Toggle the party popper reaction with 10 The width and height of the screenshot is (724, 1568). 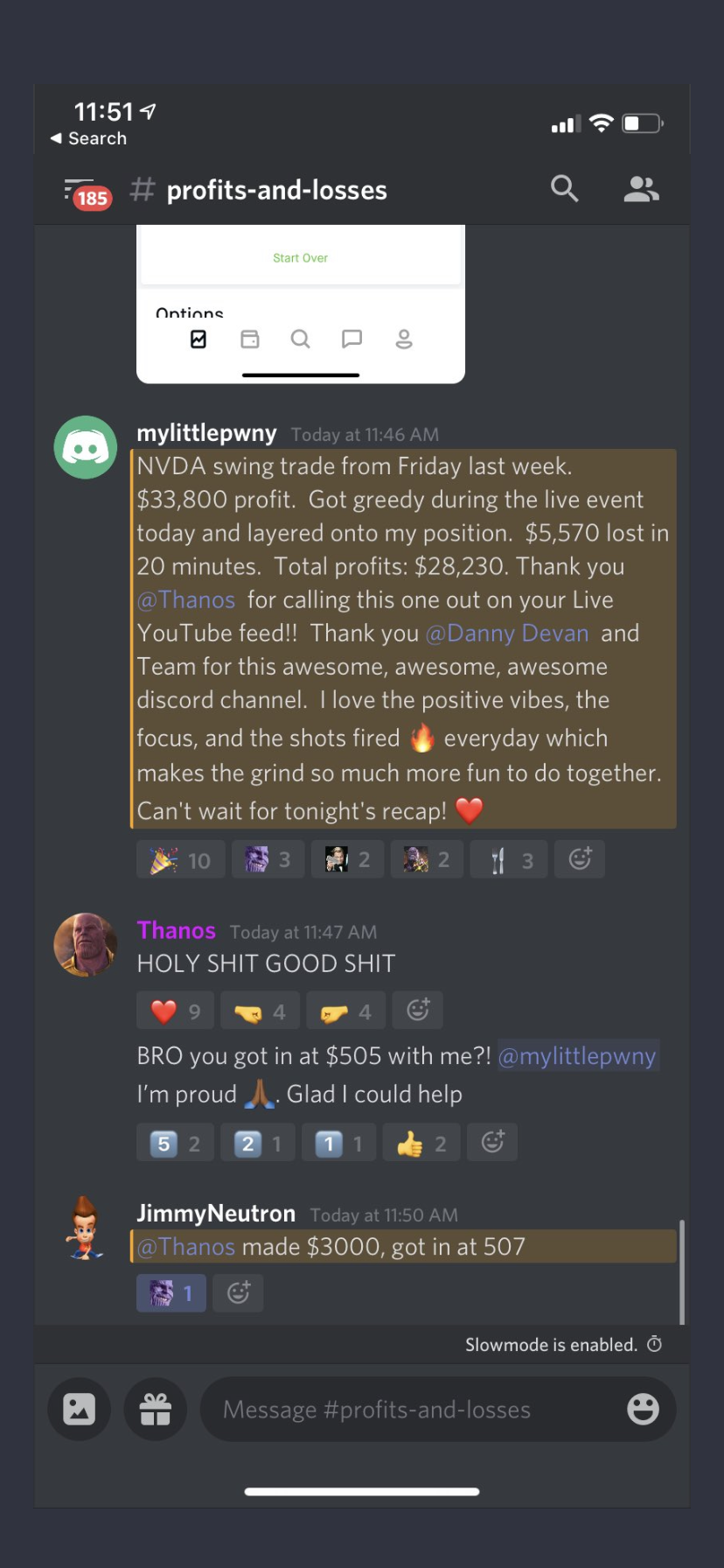tap(180, 859)
